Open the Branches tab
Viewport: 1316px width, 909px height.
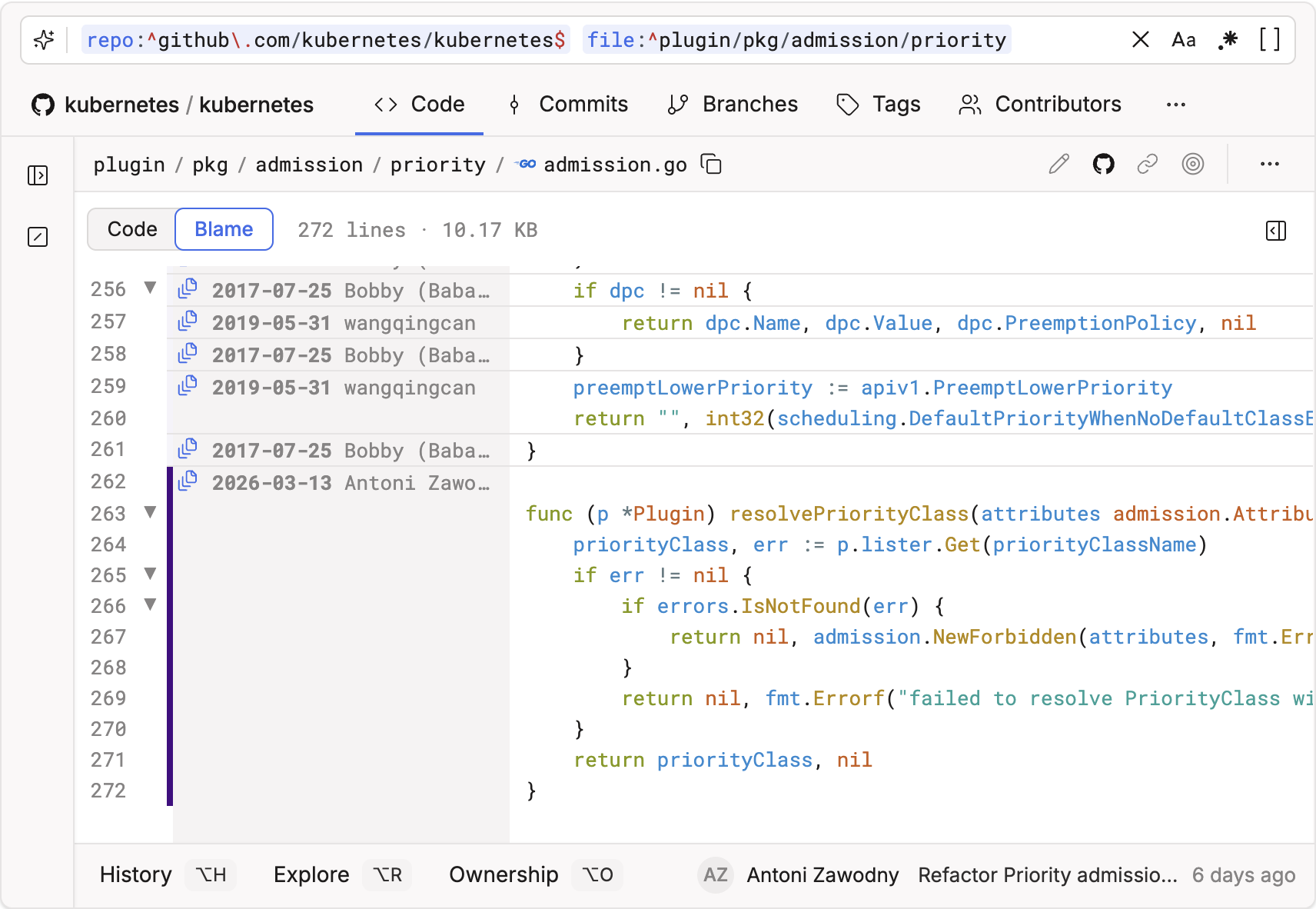tap(733, 105)
